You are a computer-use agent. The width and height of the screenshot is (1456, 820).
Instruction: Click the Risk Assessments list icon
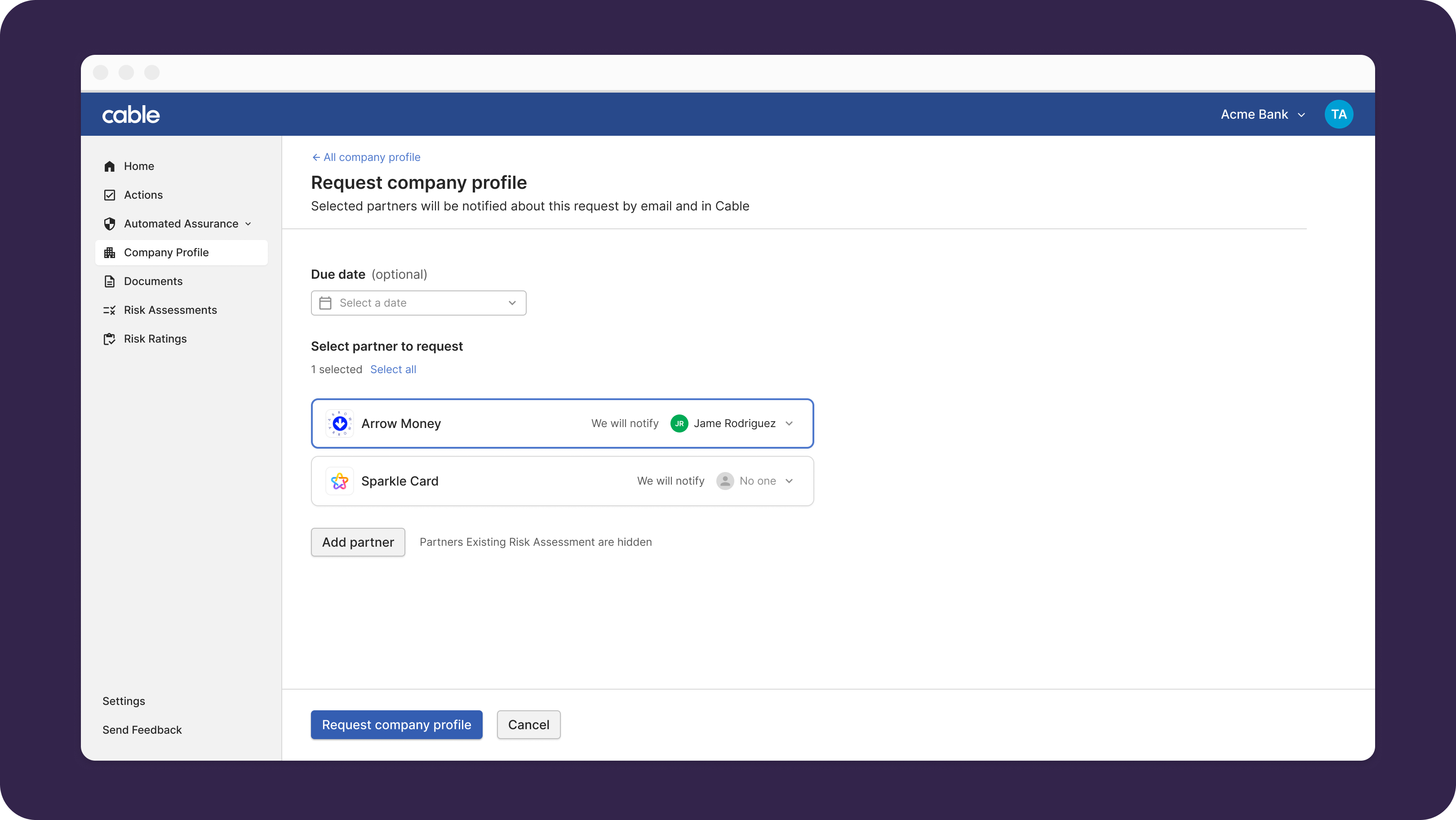click(110, 311)
